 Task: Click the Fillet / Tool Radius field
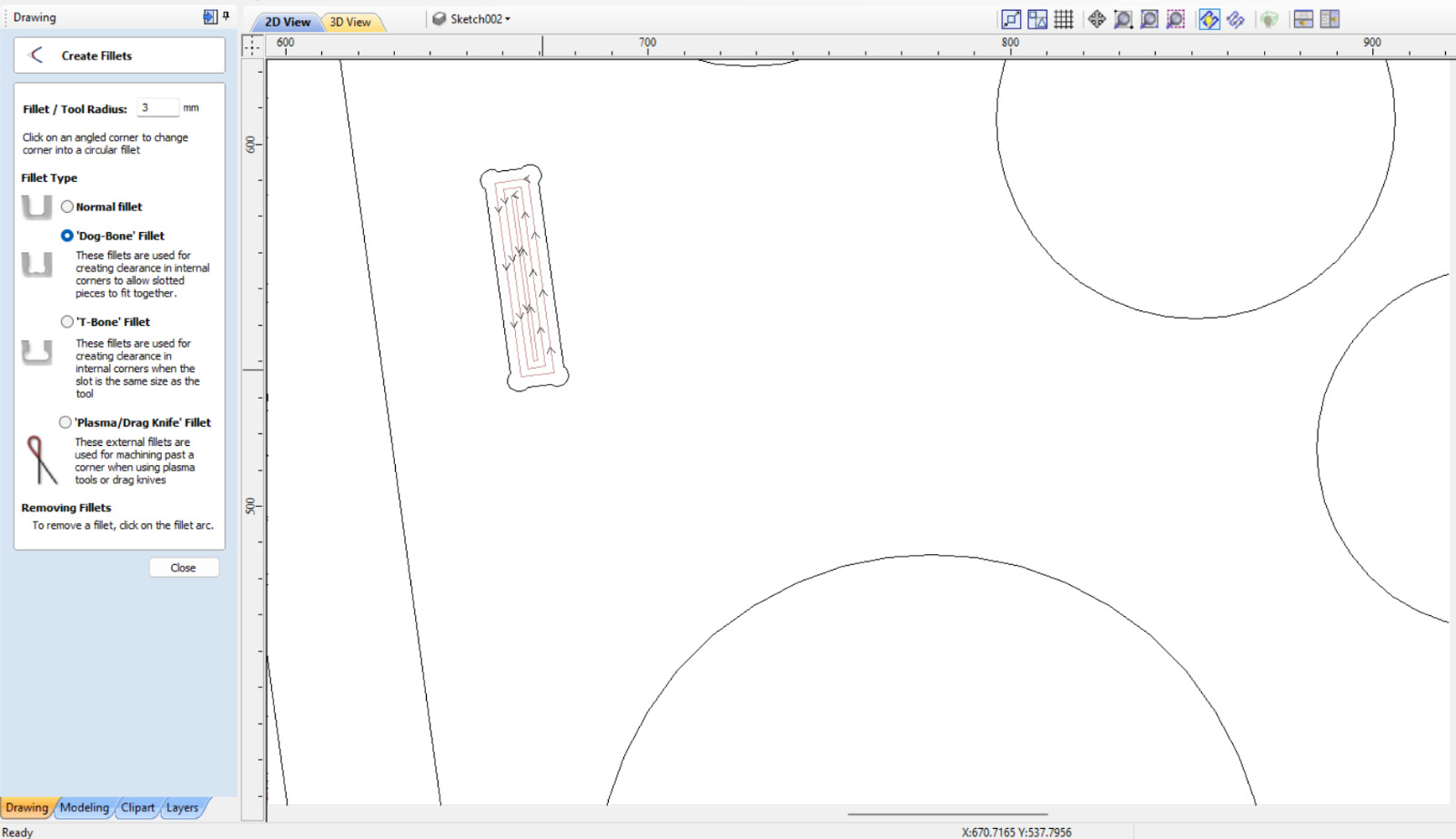(x=157, y=107)
